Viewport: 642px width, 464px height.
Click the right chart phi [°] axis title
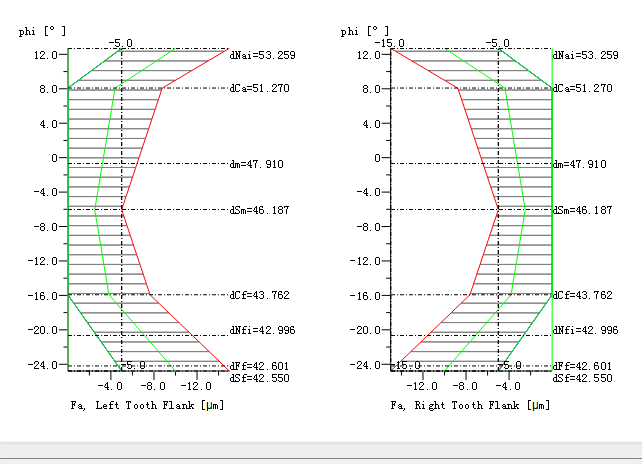(365, 31)
